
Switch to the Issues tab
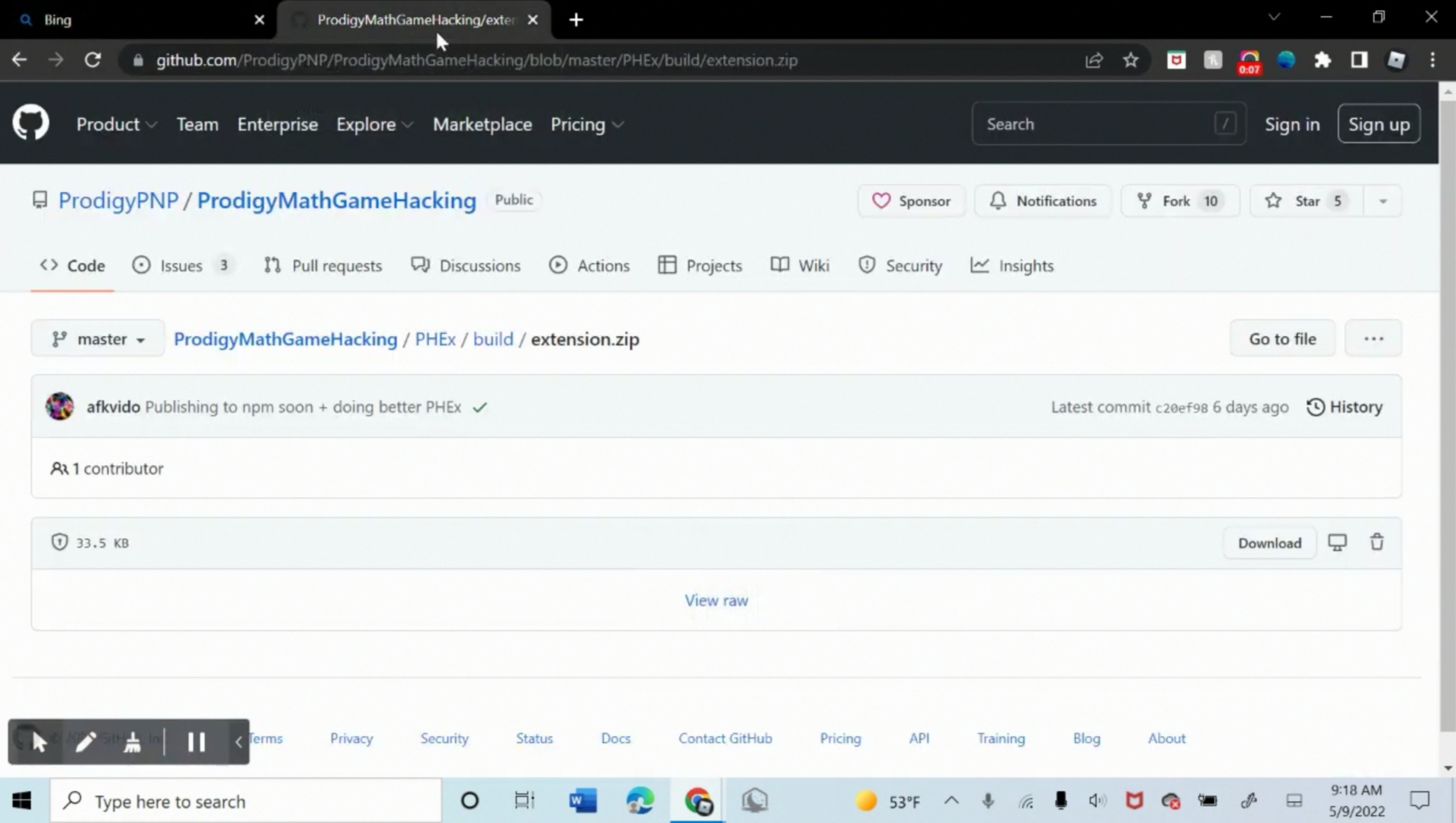click(181, 266)
